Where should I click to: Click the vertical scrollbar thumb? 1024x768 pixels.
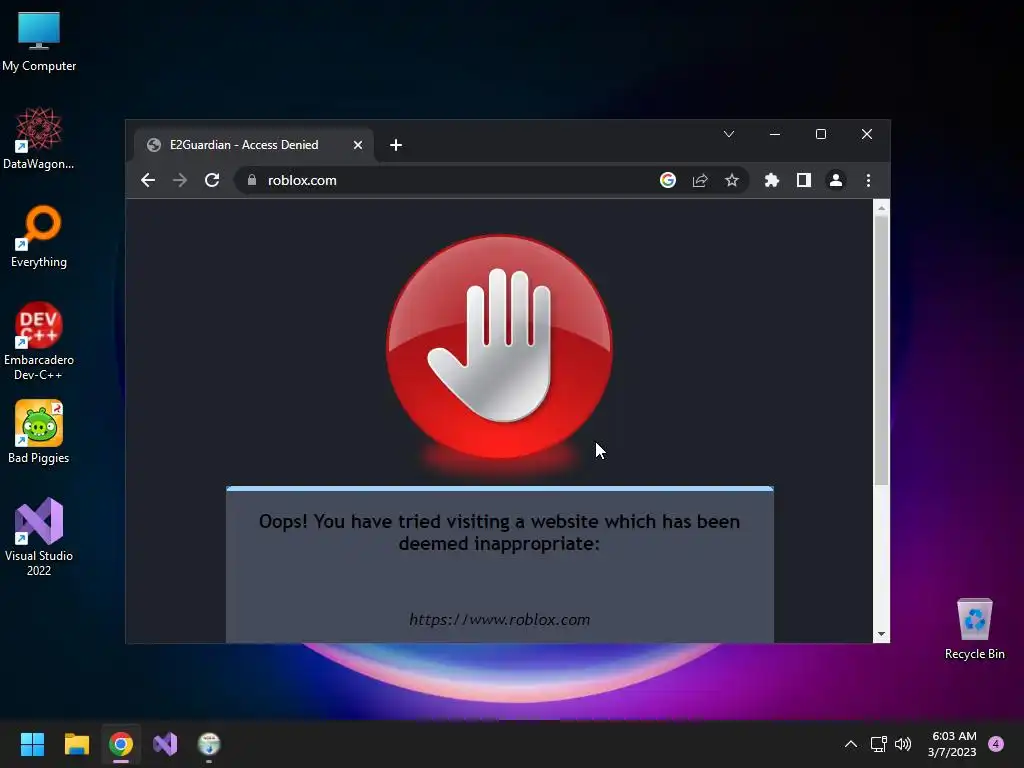882,351
